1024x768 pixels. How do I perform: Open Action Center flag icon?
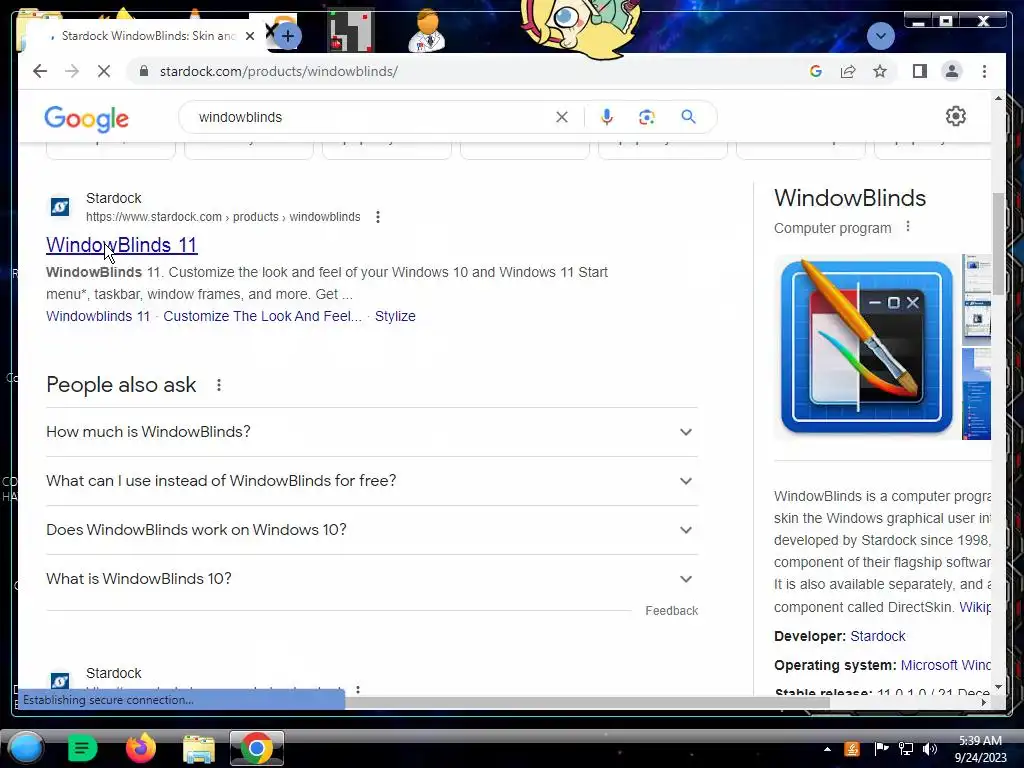coord(881,749)
